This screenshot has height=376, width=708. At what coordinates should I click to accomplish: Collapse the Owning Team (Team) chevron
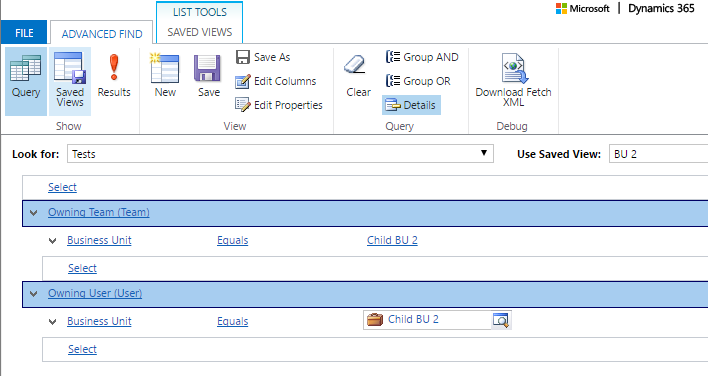[33, 213]
